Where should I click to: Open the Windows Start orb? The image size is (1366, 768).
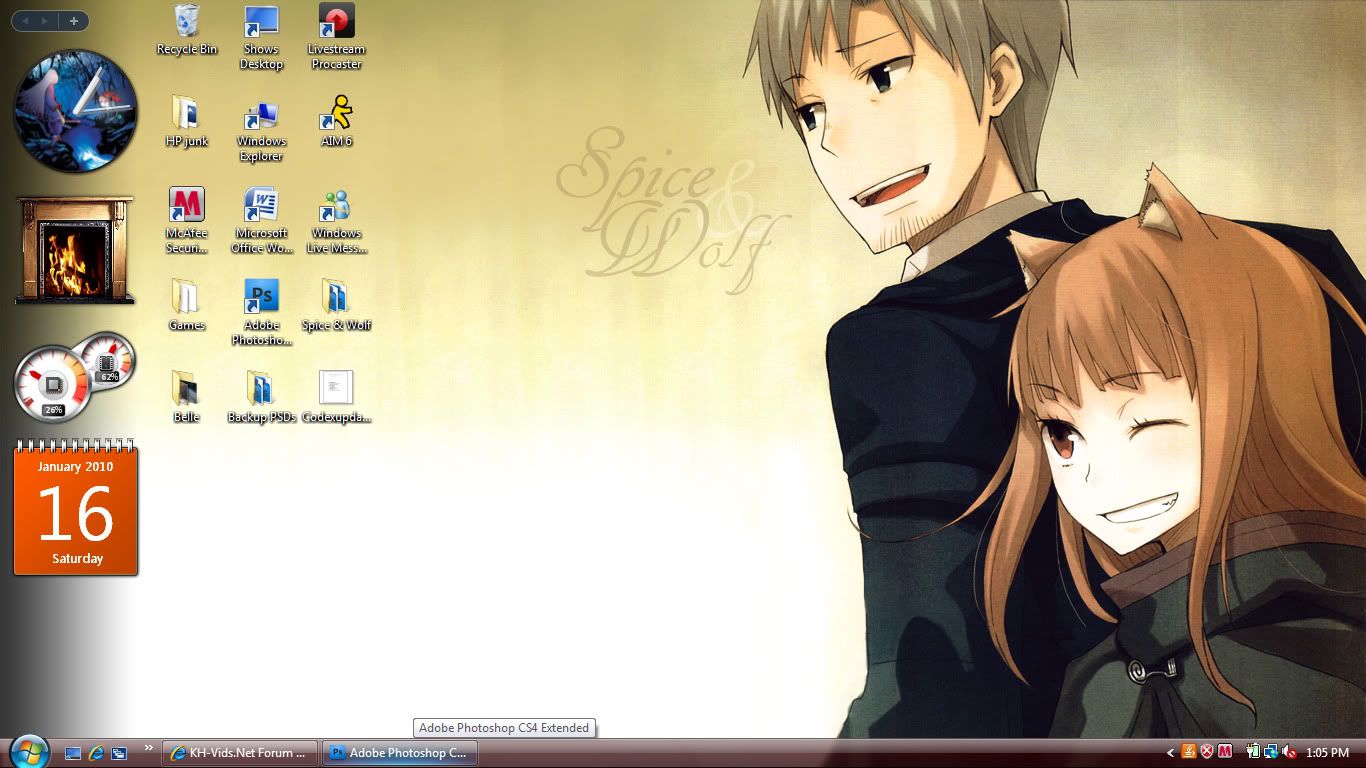click(x=28, y=751)
